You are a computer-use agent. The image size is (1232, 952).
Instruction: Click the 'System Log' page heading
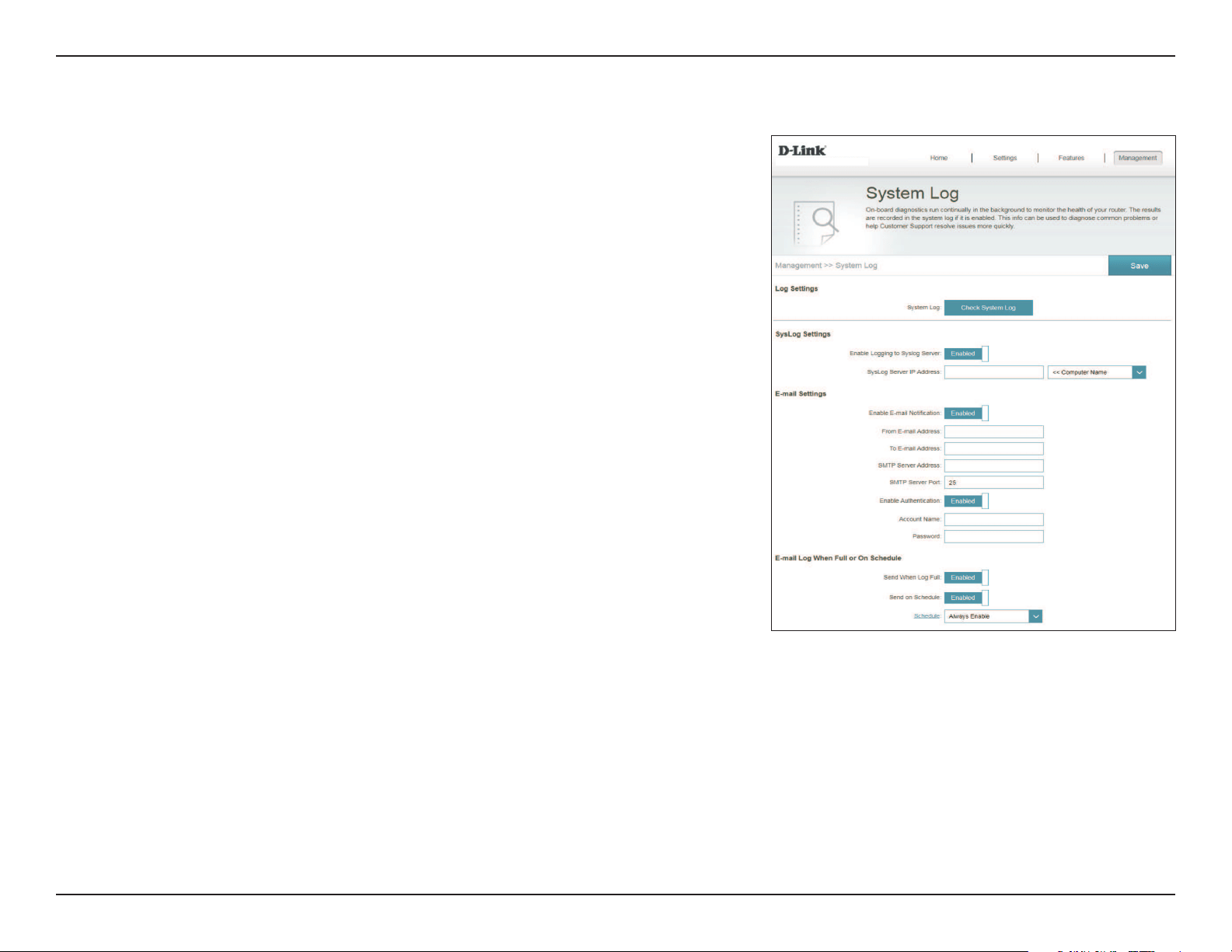[913, 193]
